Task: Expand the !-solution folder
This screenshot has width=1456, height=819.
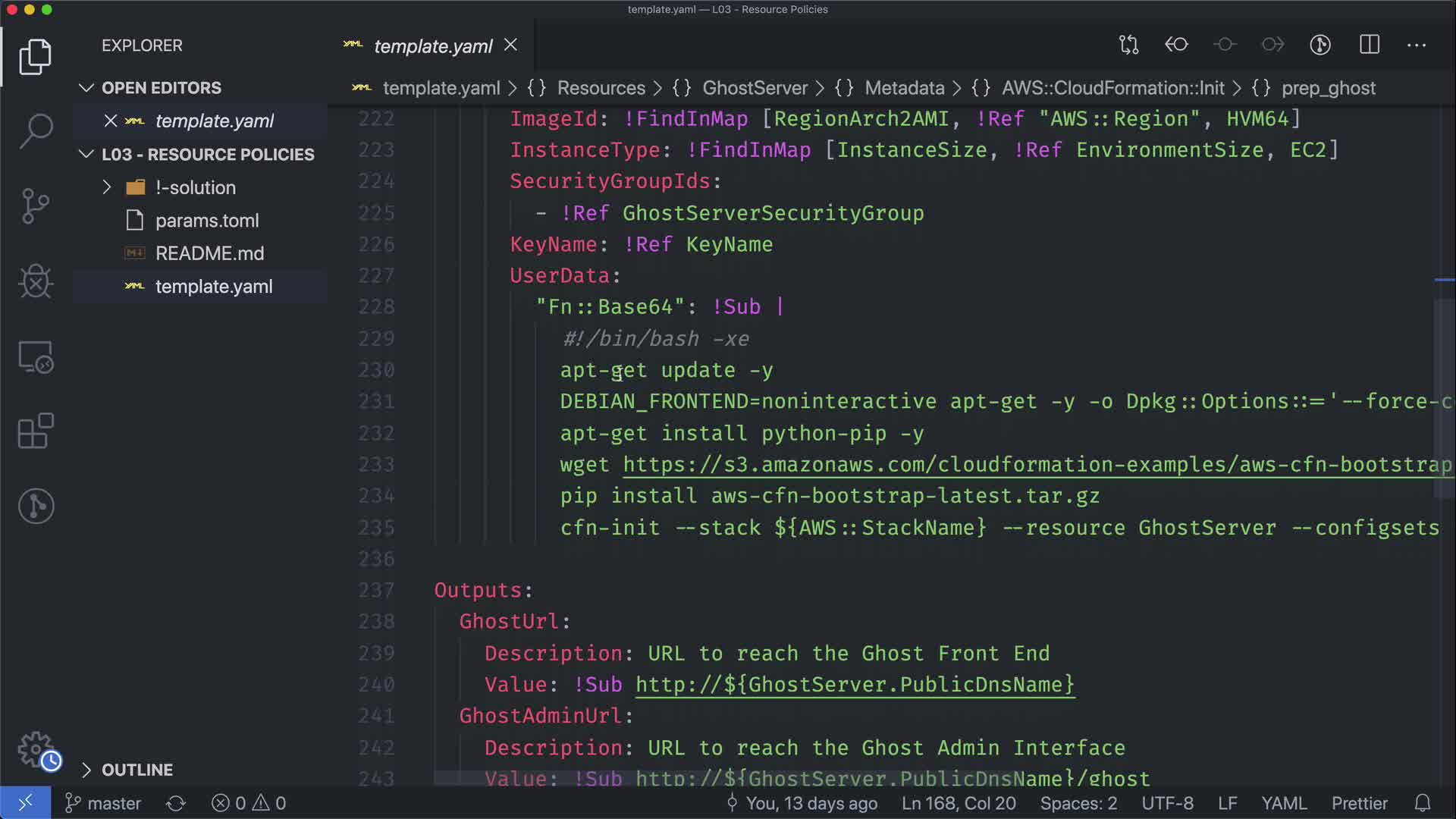Action: coord(107,187)
